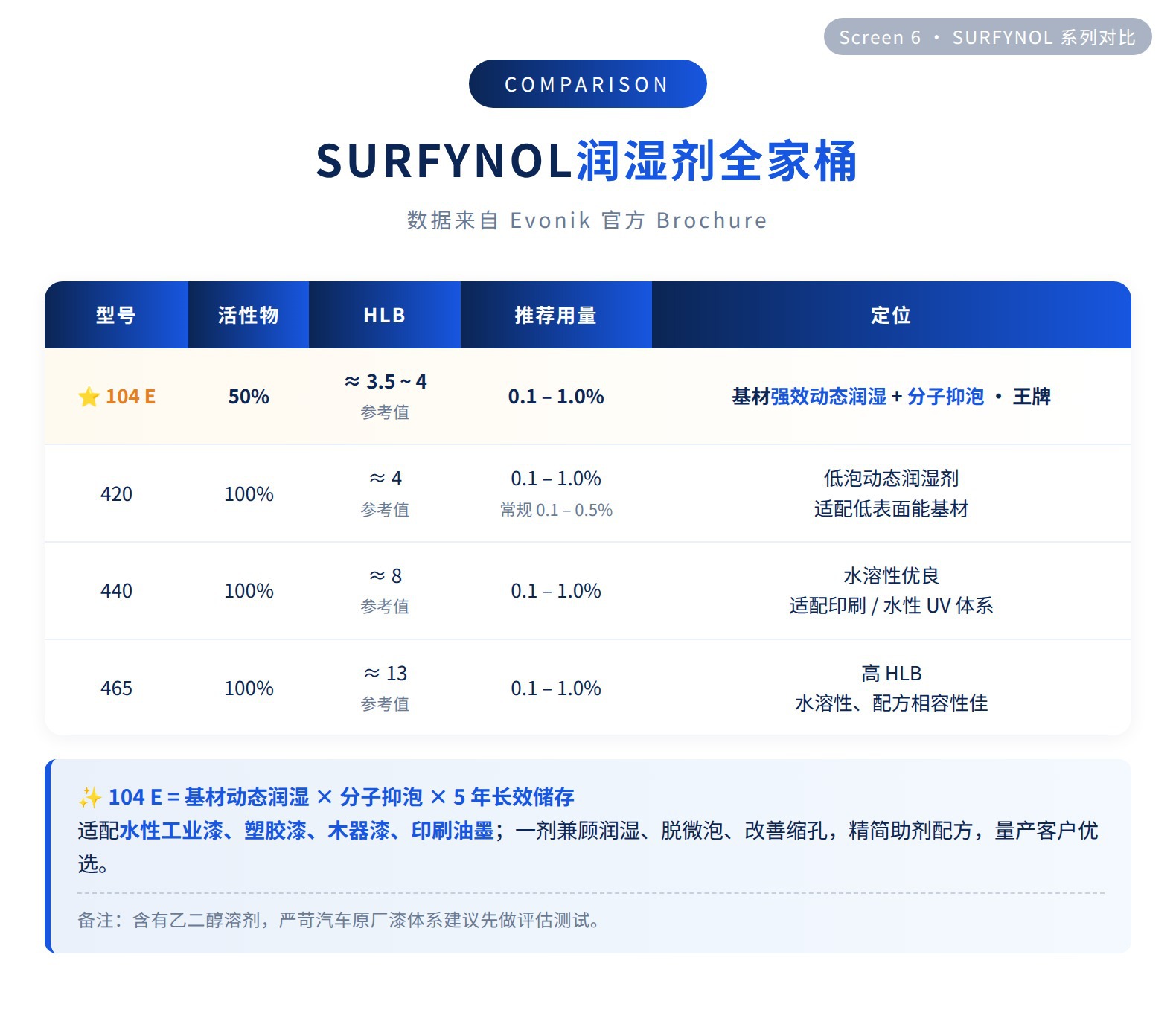The image size is (1176, 1013).
Task: Click the Screen 6 SURFYNOL series label
Action: pos(987,37)
